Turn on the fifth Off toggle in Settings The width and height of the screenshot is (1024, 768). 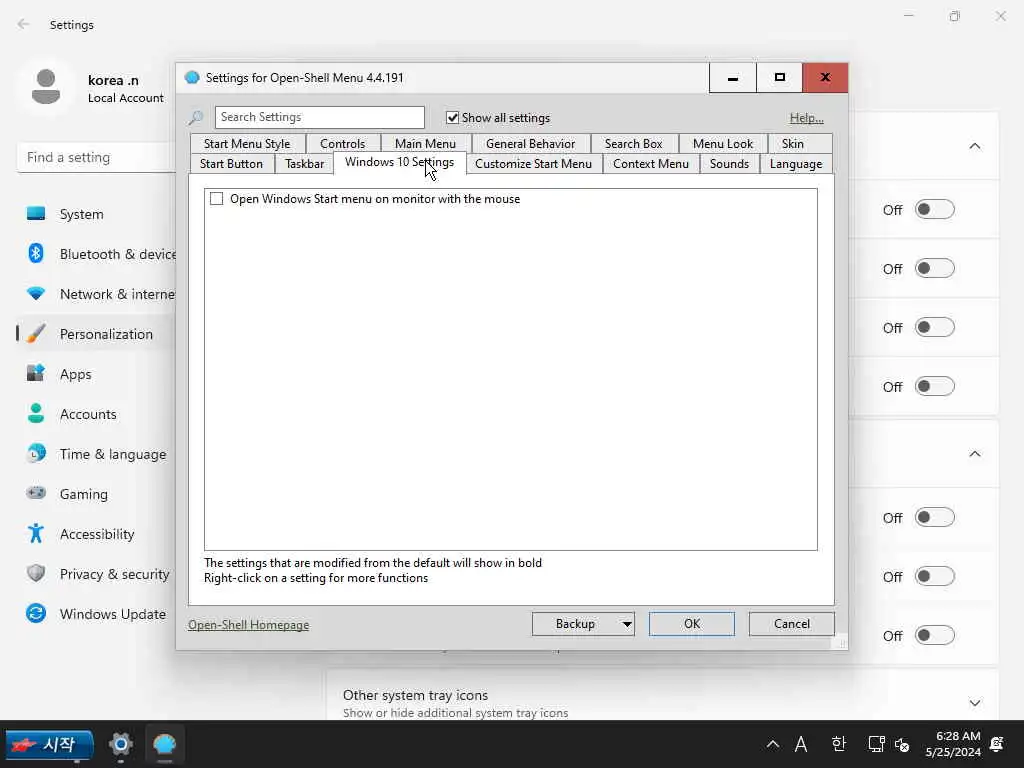pyautogui.click(x=935, y=518)
